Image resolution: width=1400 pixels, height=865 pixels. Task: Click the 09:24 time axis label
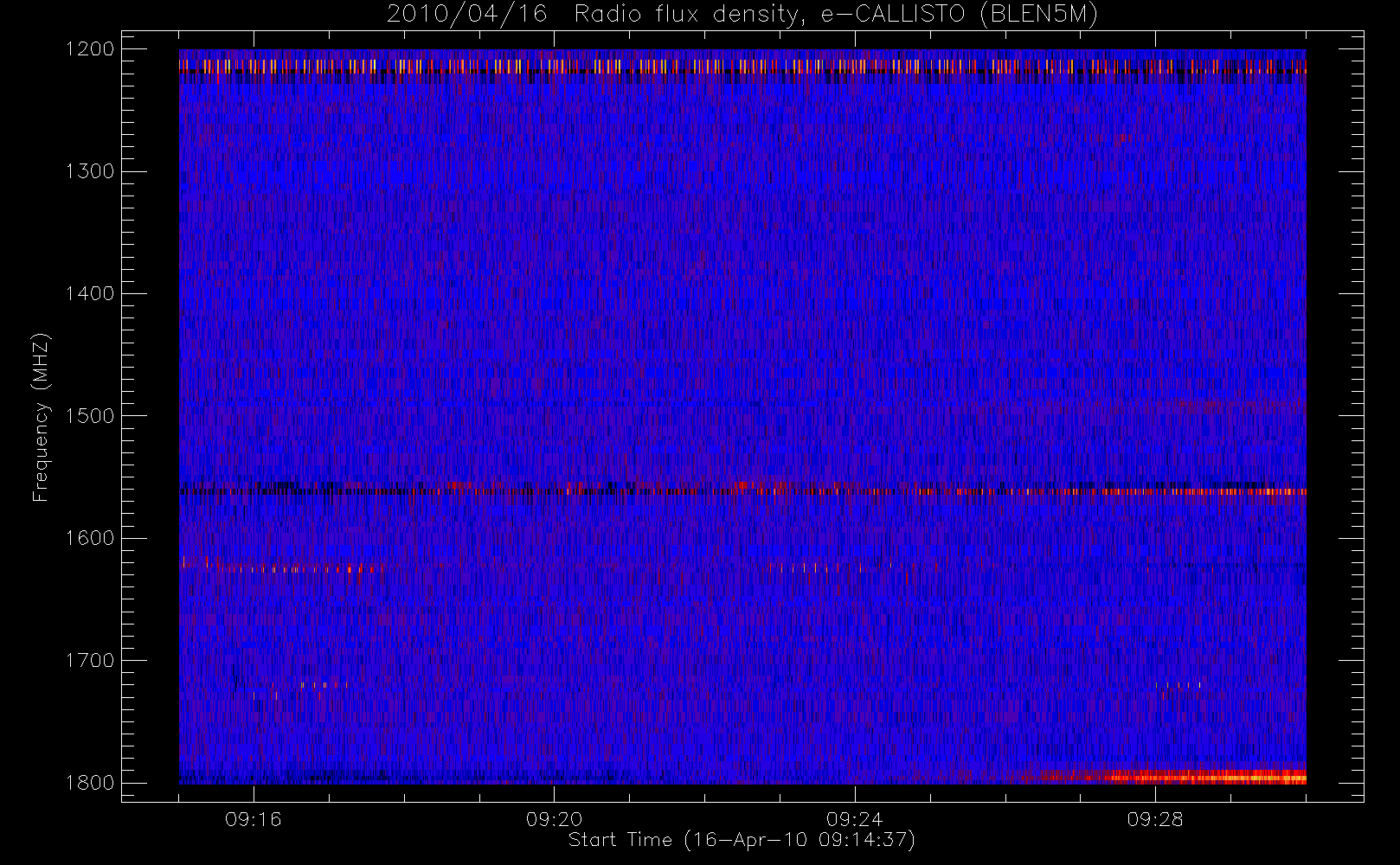(x=854, y=819)
